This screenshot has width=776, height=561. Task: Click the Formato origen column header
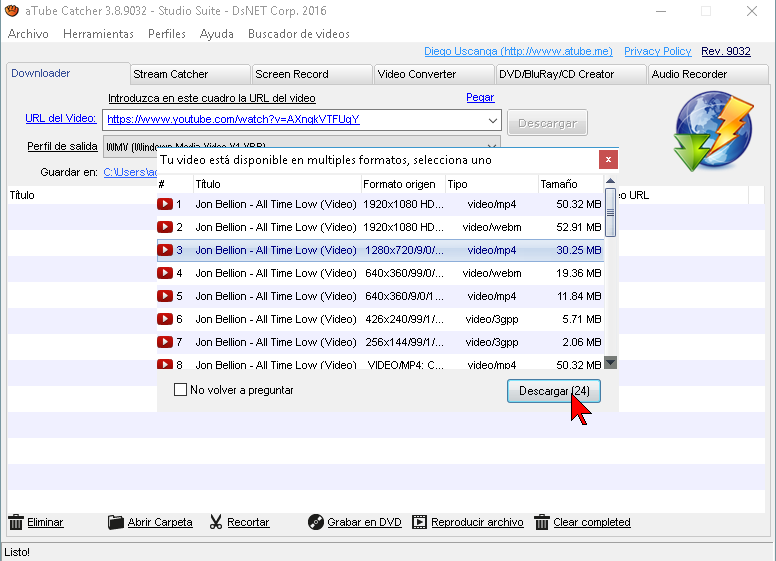(x=403, y=184)
